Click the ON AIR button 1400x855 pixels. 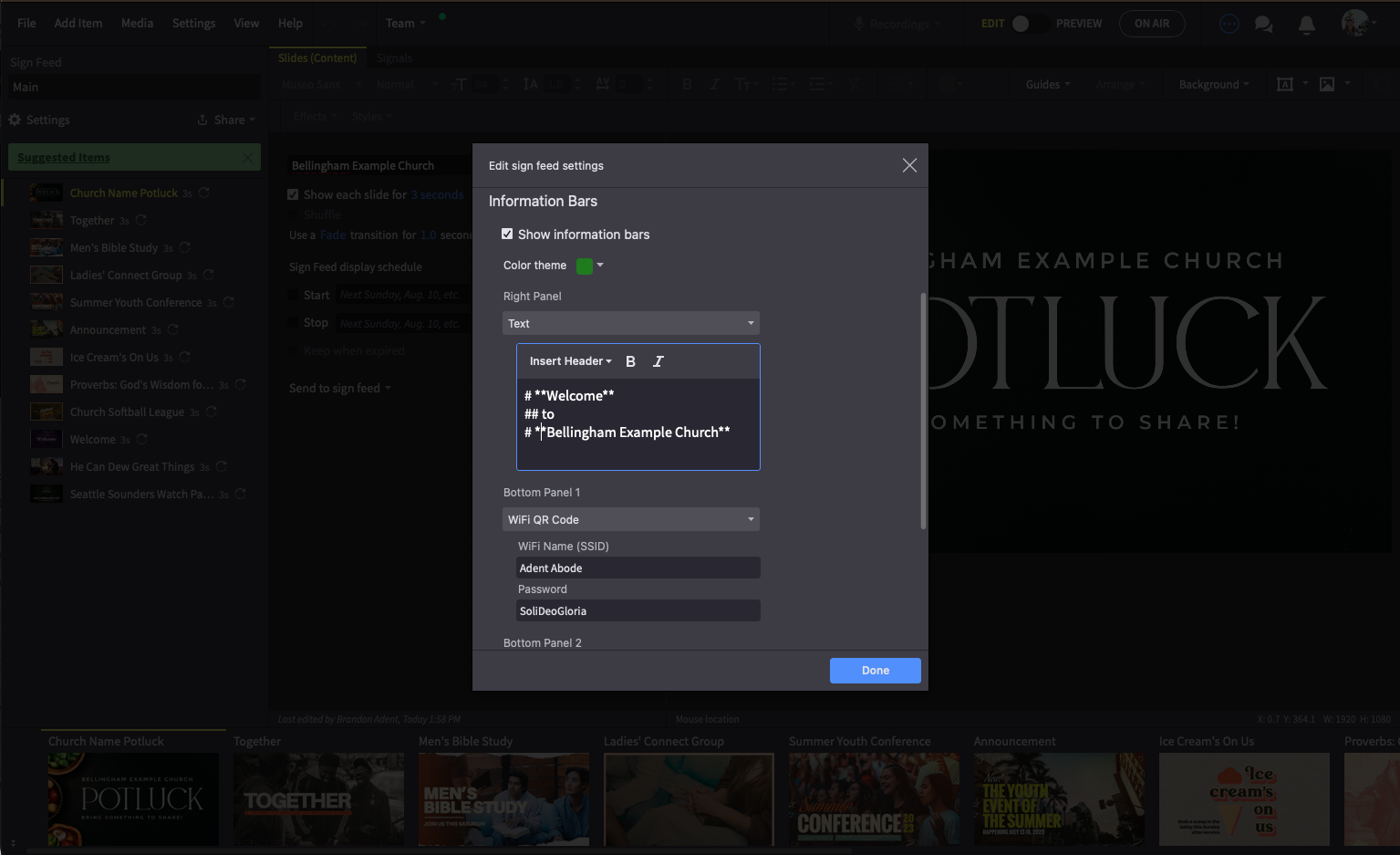click(x=1152, y=24)
